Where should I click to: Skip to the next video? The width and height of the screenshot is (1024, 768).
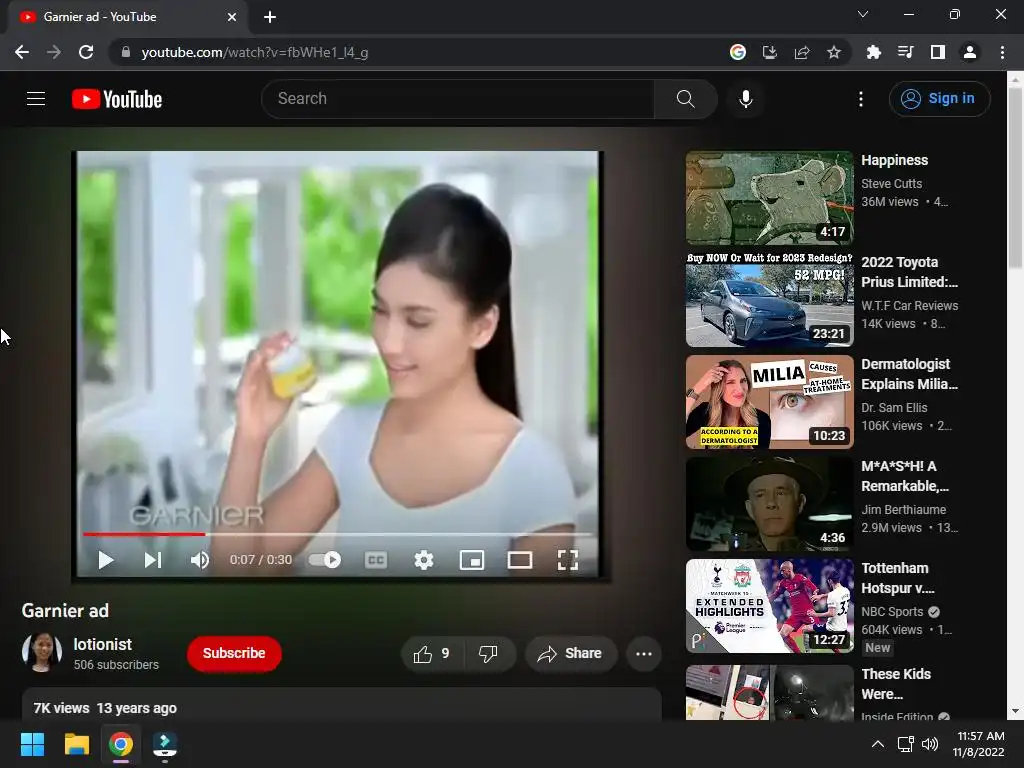pyautogui.click(x=153, y=560)
